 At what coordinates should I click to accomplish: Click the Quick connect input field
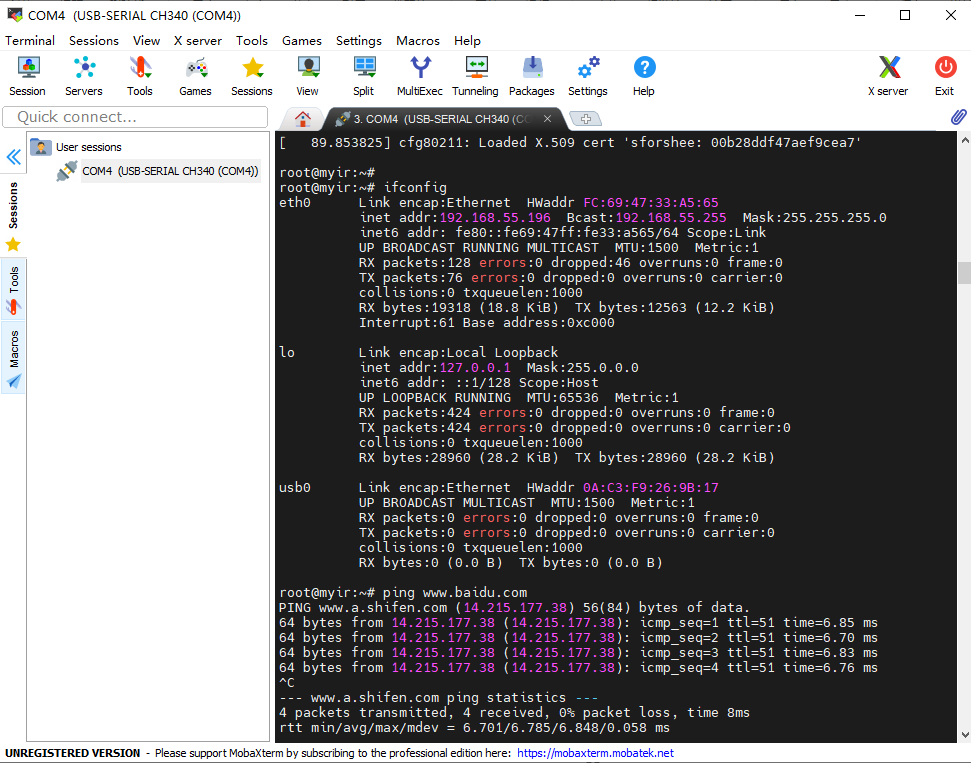135,117
